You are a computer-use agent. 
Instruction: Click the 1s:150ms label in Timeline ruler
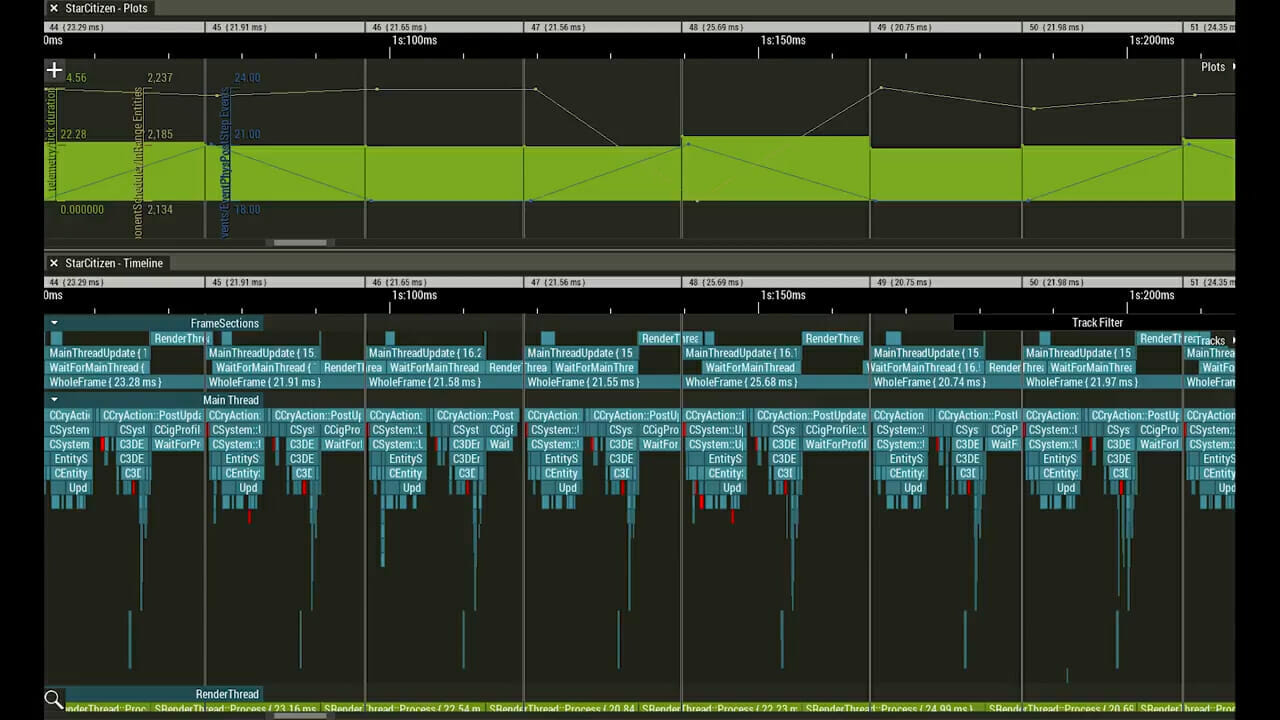pos(783,296)
